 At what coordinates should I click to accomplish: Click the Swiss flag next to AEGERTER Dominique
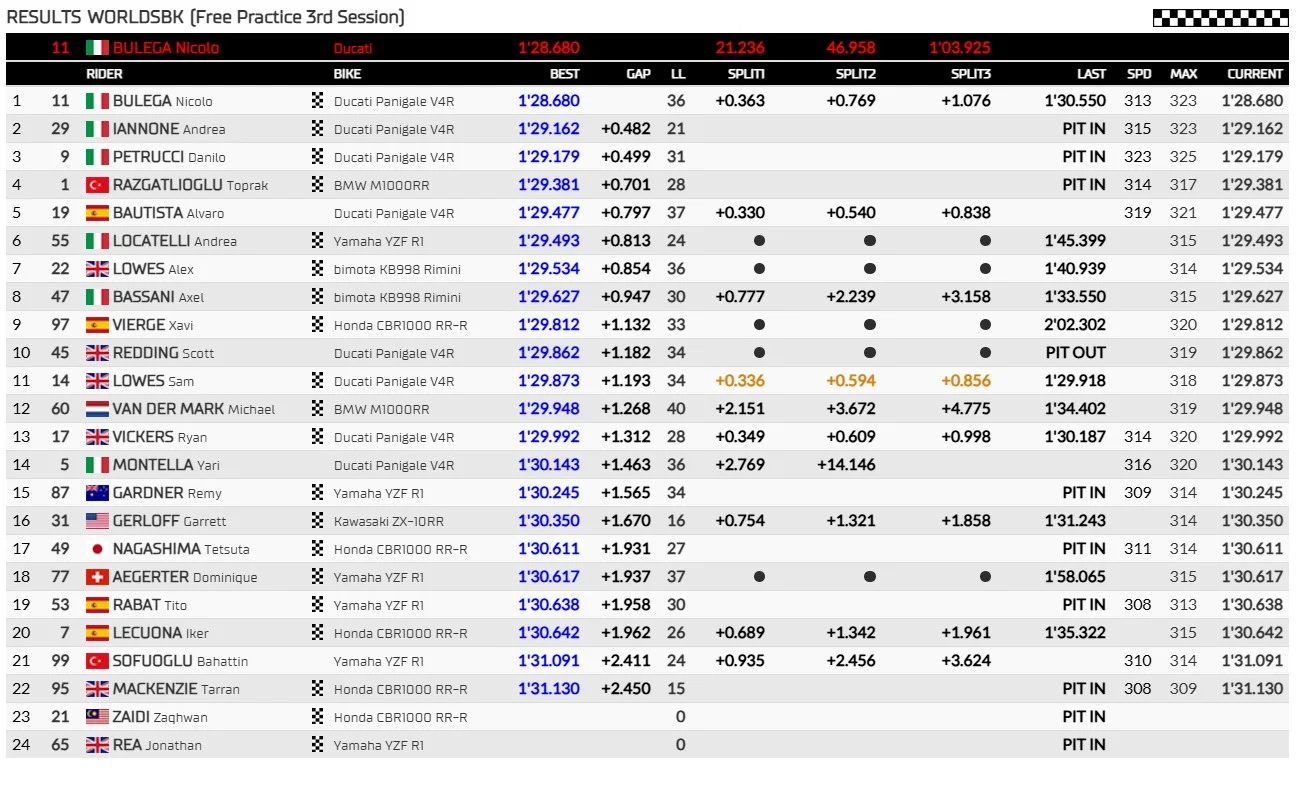[x=97, y=577]
